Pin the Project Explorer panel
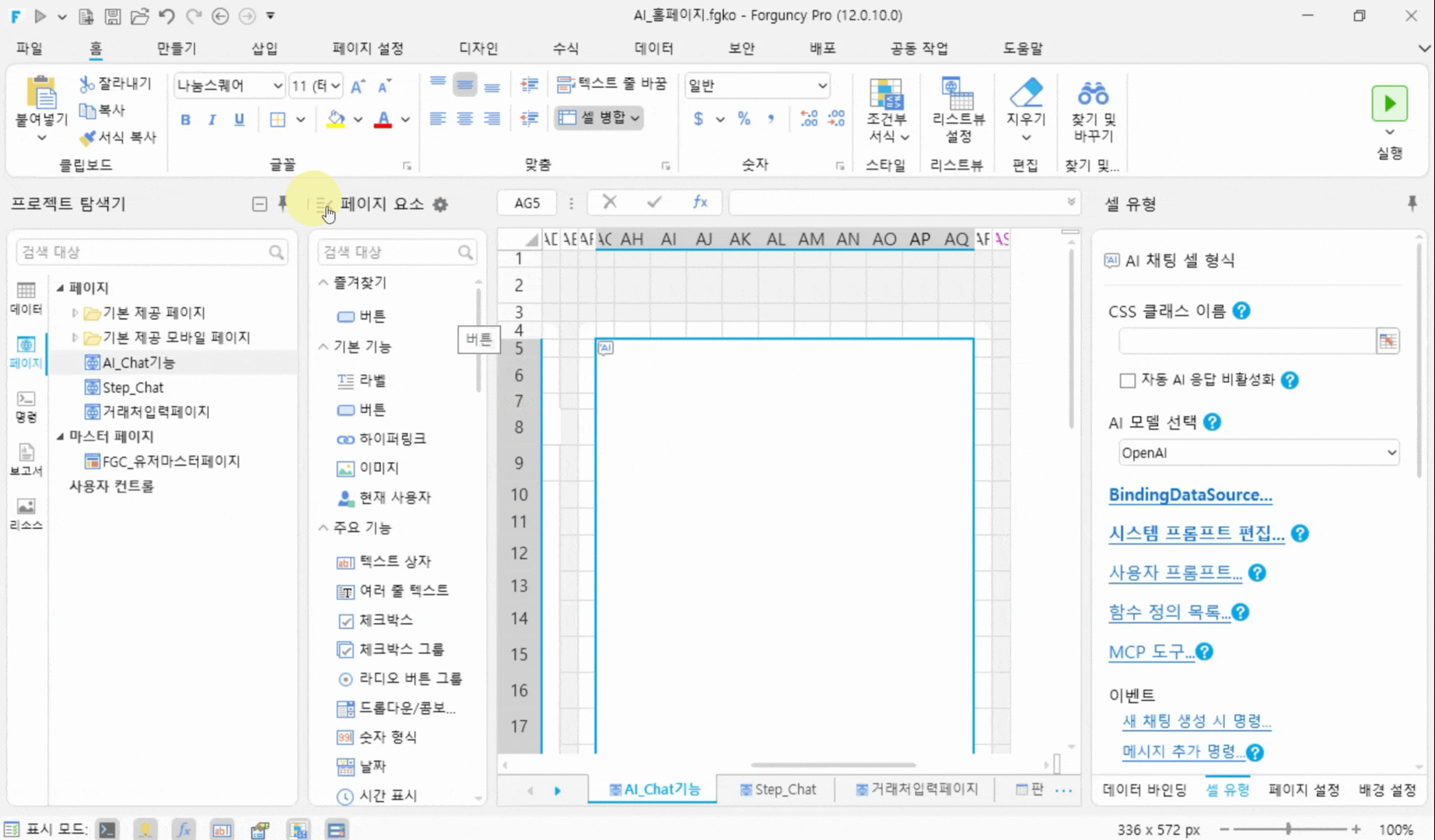The image size is (1435, 840). coord(282,204)
